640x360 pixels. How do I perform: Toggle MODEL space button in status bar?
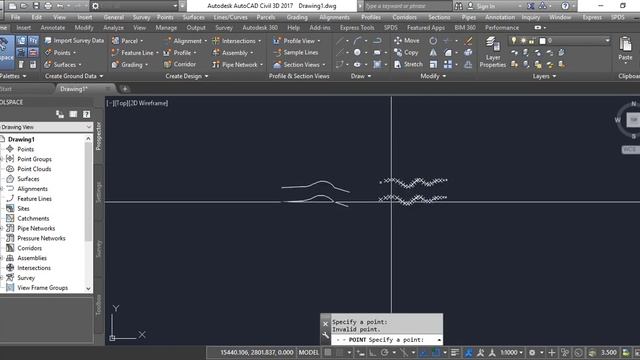(309, 352)
